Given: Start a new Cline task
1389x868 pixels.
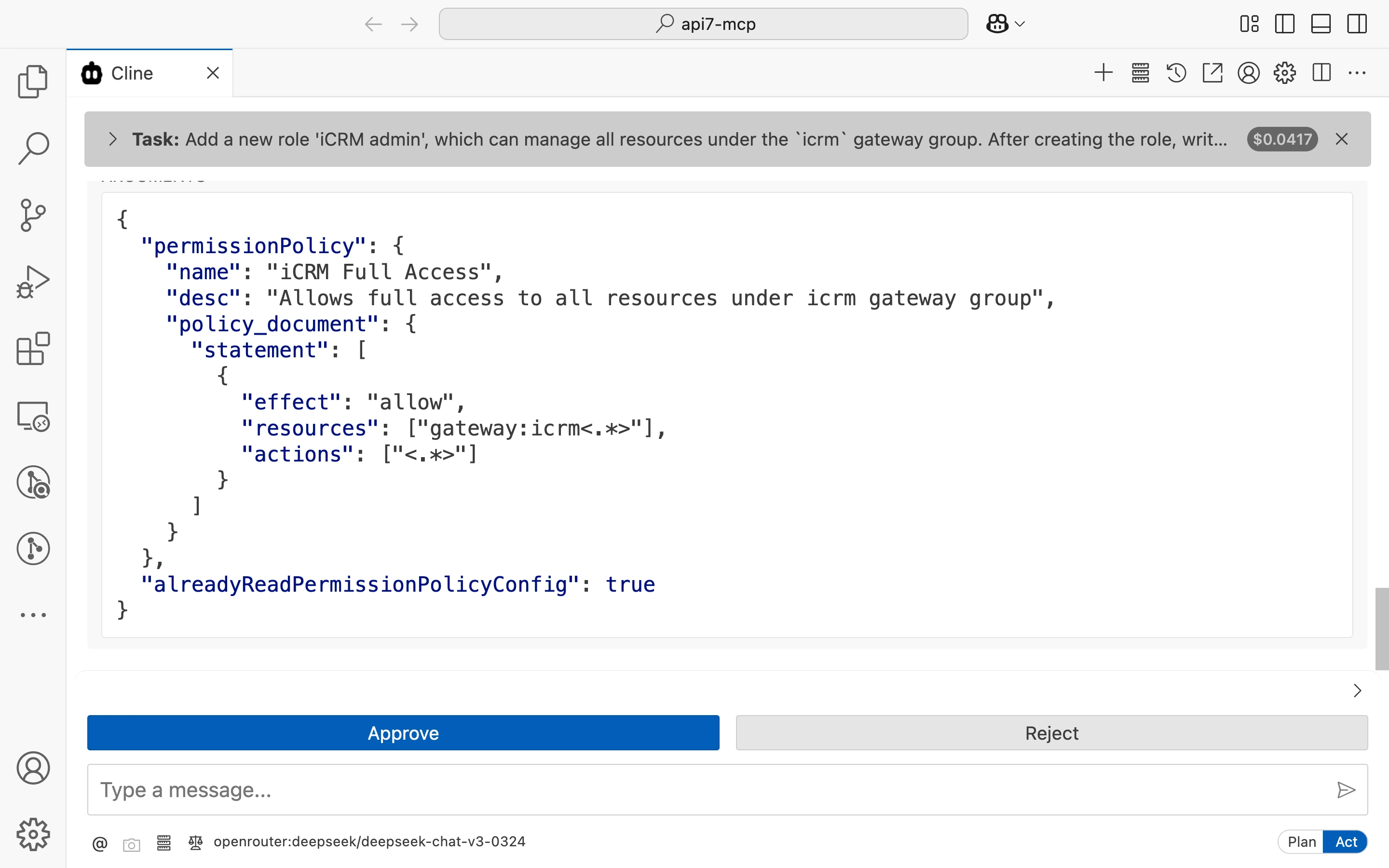Looking at the screenshot, I should pyautogui.click(x=1103, y=73).
